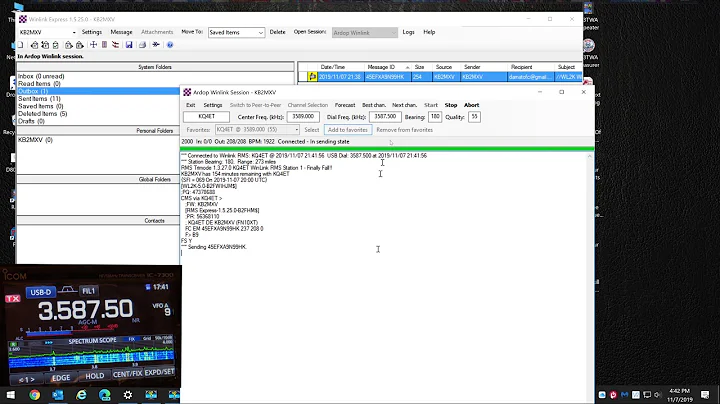Click the dark arrows icon next to printer
The image size is (720, 404).
point(156,45)
